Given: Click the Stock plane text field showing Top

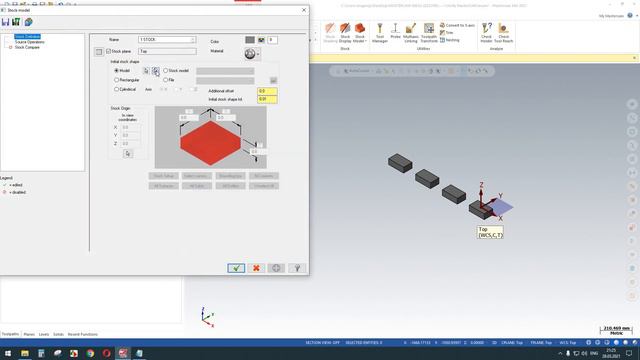Looking at the screenshot, I should pos(167,51).
